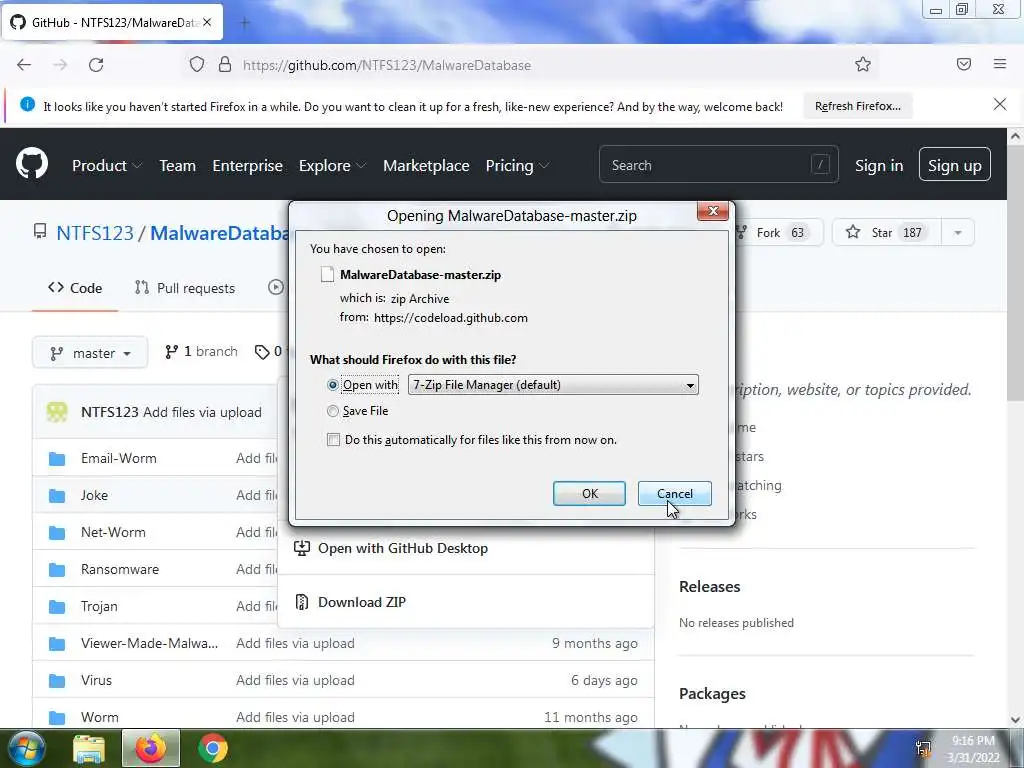This screenshot has height=768, width=1024.
Task: Dismiss the Refresh Firefox notification bar
Action: point(1000,104)
